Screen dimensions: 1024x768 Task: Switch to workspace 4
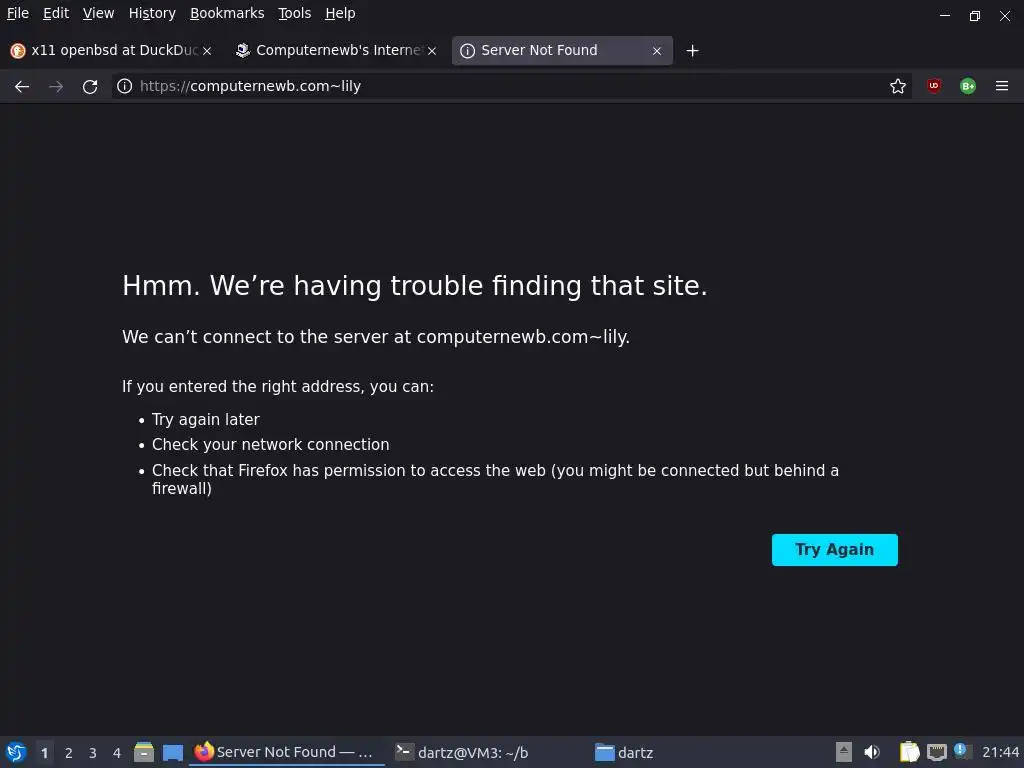[x=117, y=753]
